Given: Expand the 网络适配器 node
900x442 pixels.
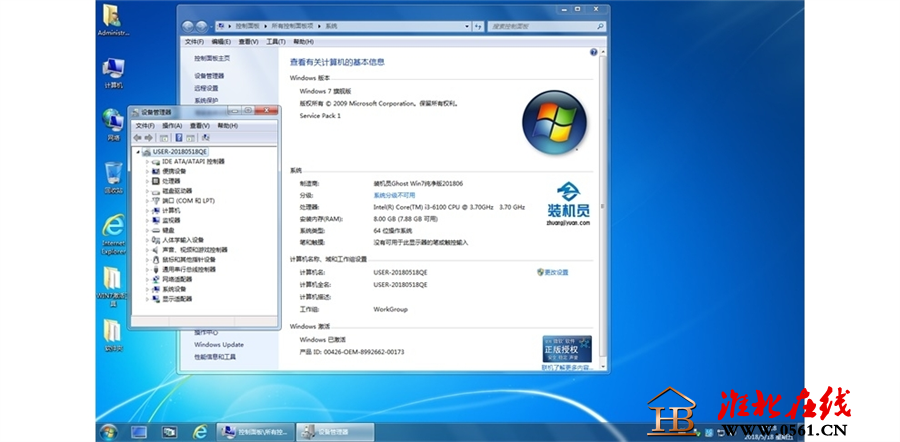Looking at the screenshot, I should 147,280.
